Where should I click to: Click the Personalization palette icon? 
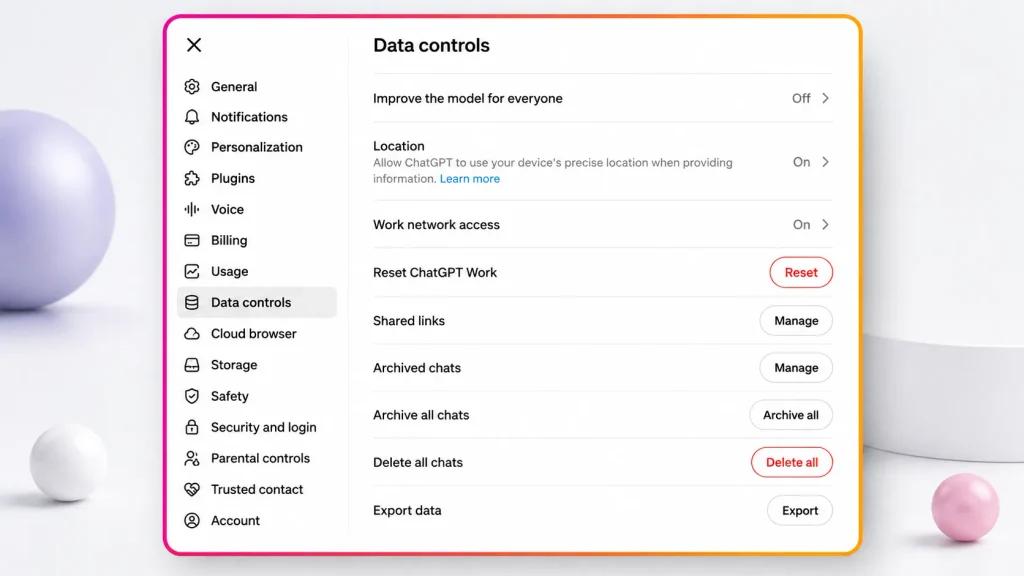point(192,147)
